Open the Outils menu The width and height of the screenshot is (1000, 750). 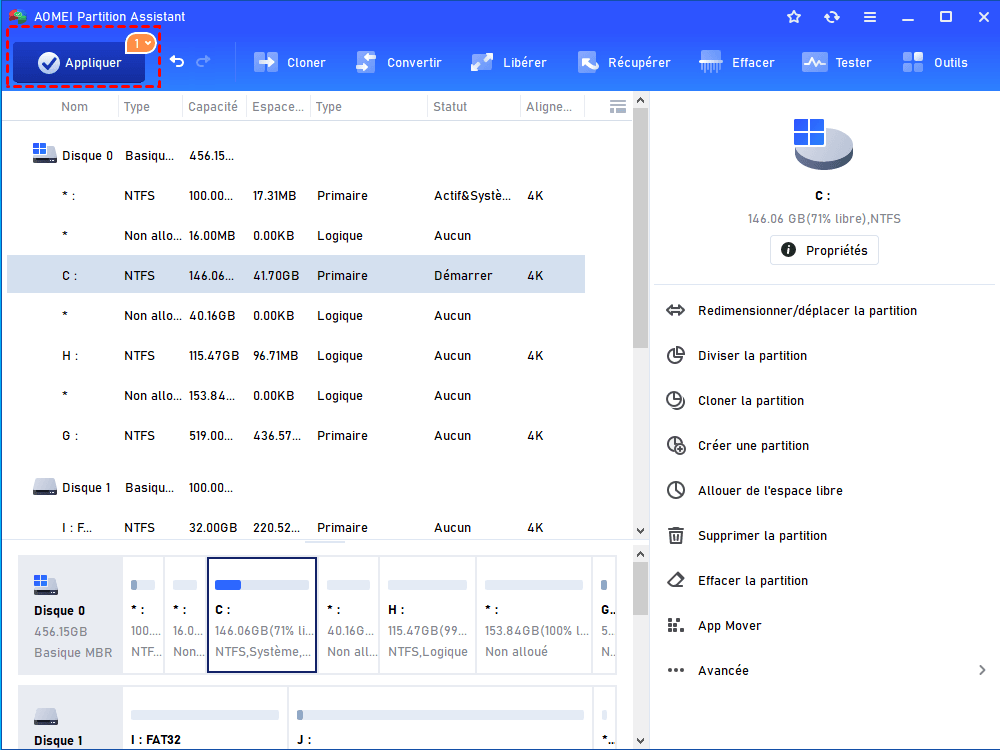tap(936, 62)
